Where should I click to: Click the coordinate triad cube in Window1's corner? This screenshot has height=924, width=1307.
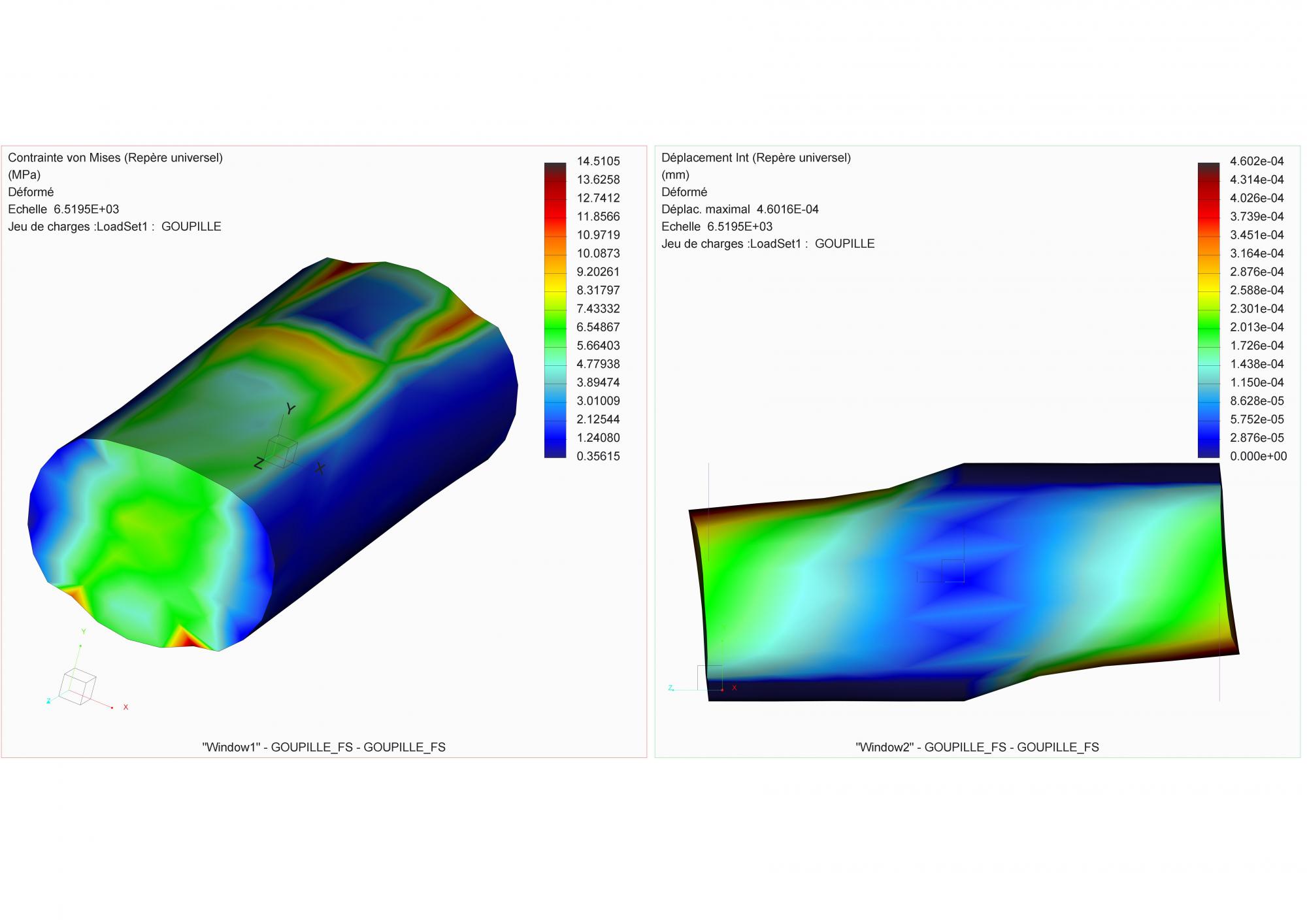coord(78,686)
